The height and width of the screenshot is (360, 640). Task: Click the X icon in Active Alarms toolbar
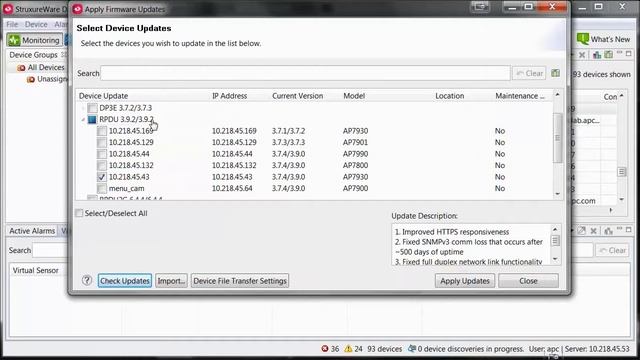click(x=593, y=231)
